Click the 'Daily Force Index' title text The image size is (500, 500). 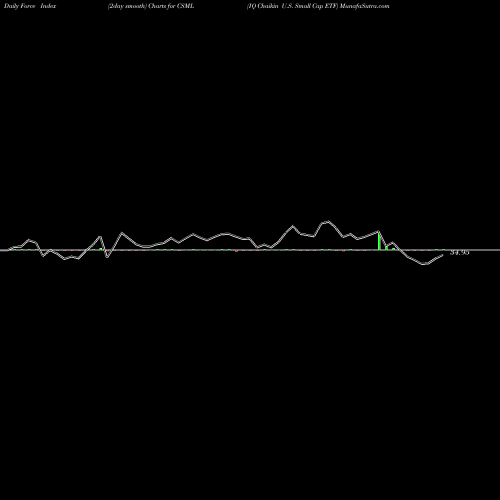click(30, 6)
